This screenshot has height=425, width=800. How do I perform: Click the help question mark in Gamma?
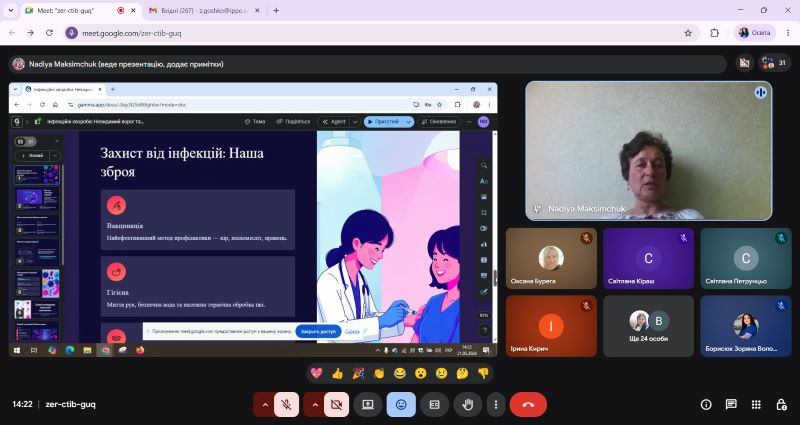(x=484, y=331)
